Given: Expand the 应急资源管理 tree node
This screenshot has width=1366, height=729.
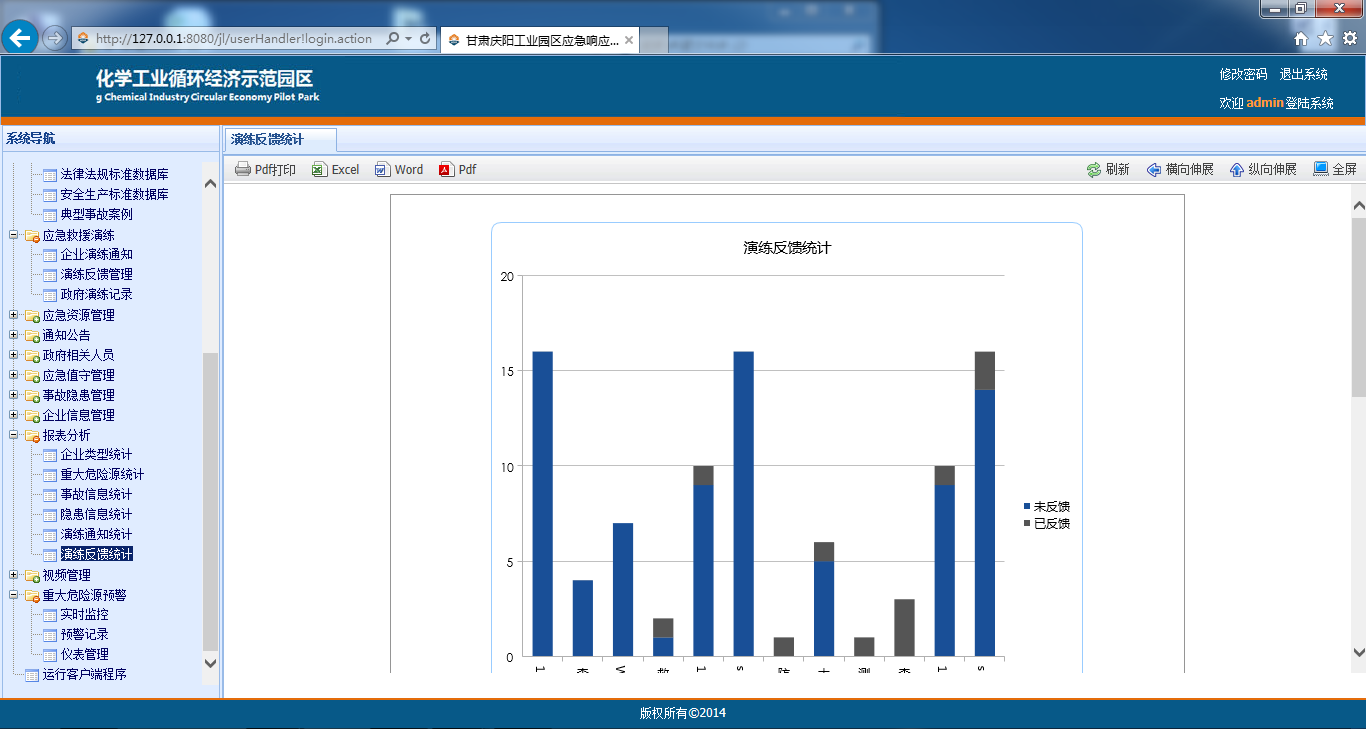Looking at the screenshot, I should (14, 315).
